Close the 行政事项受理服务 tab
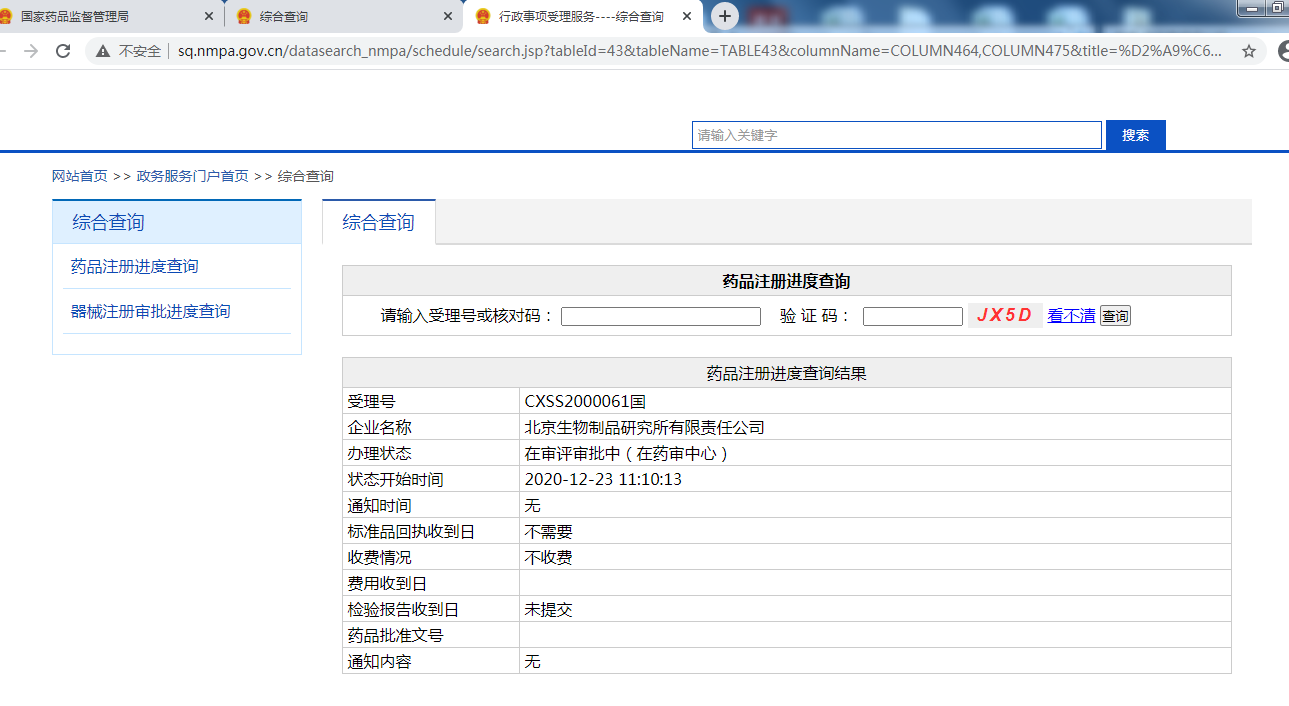The height and width of the screenshot is (706, 1289). [x=687, y=17]
